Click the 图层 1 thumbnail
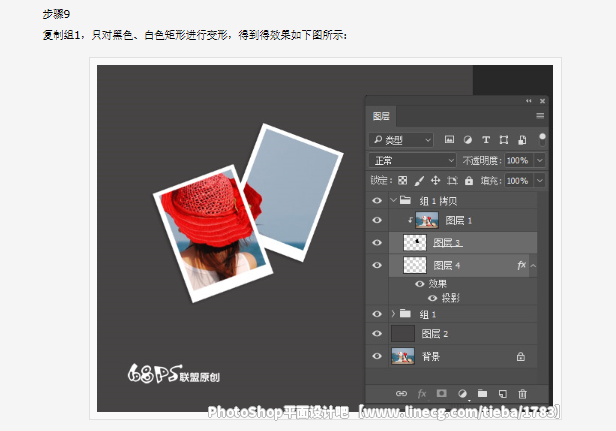The width and height of the screenshot is (616, 431). 427,220
